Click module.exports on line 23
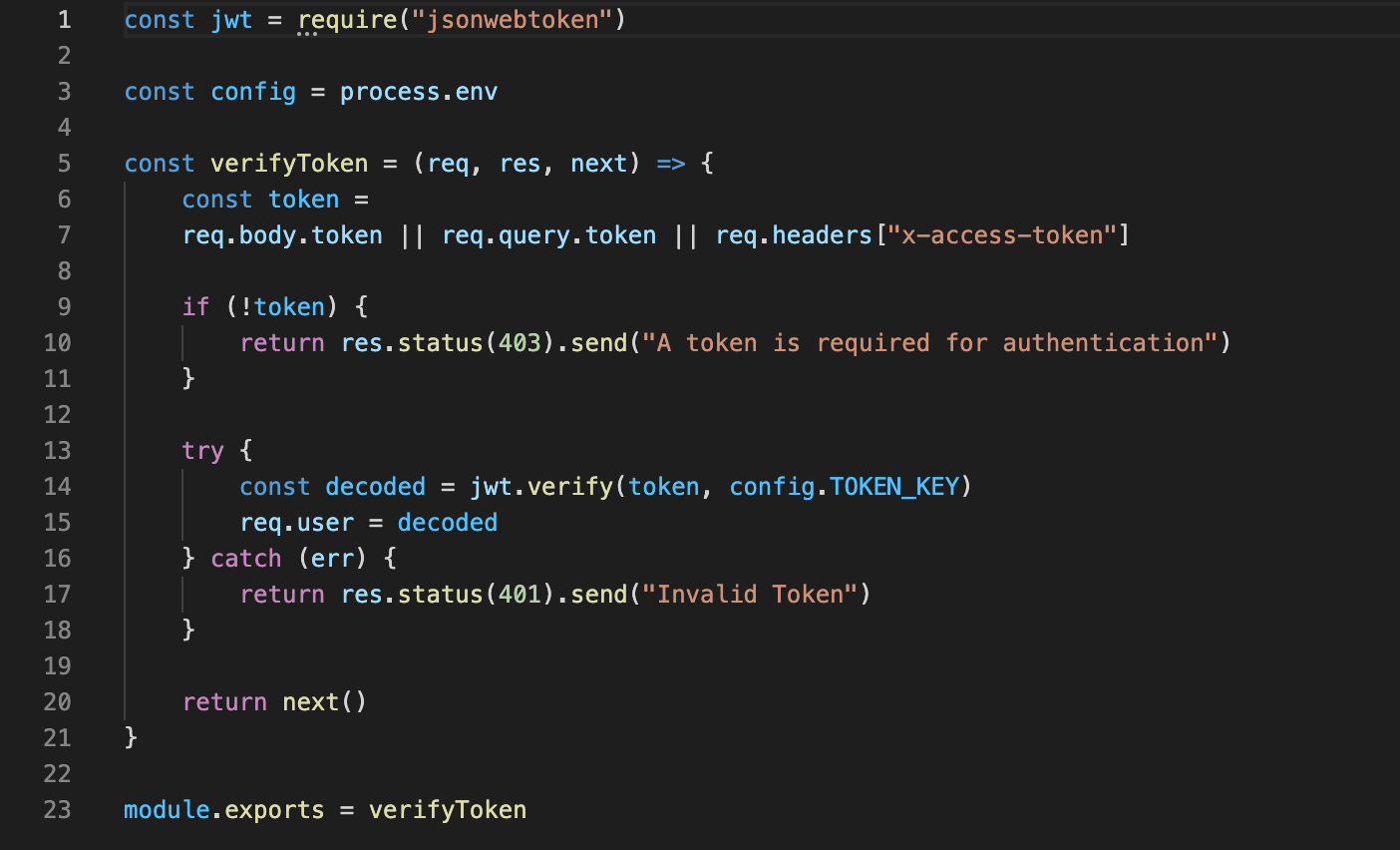Image resolution: width=1400 pixels, height=850 pixels. pos(224,810)
